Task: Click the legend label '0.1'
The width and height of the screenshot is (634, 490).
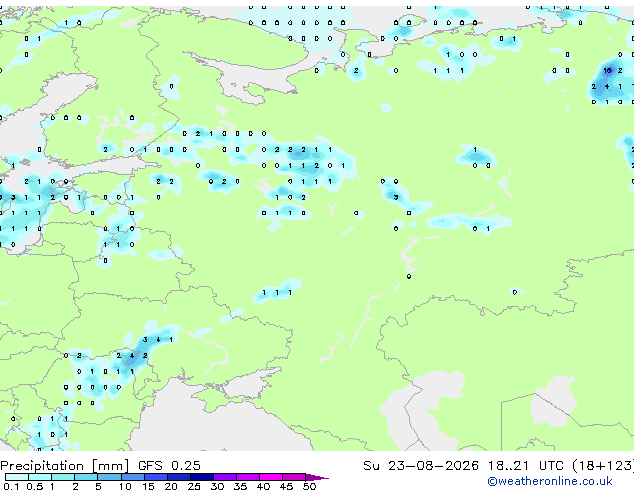Action: [11, 486]
